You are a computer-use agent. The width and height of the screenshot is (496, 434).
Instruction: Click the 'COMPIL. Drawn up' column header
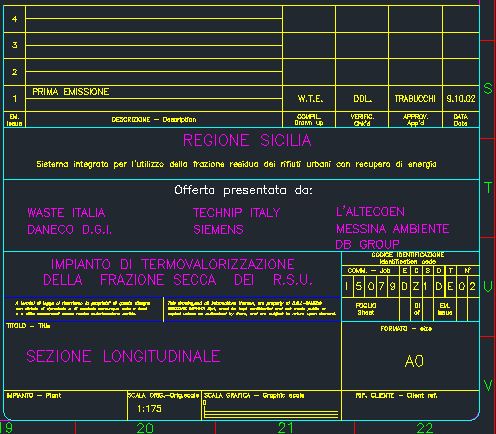click(x=309, y=120)
